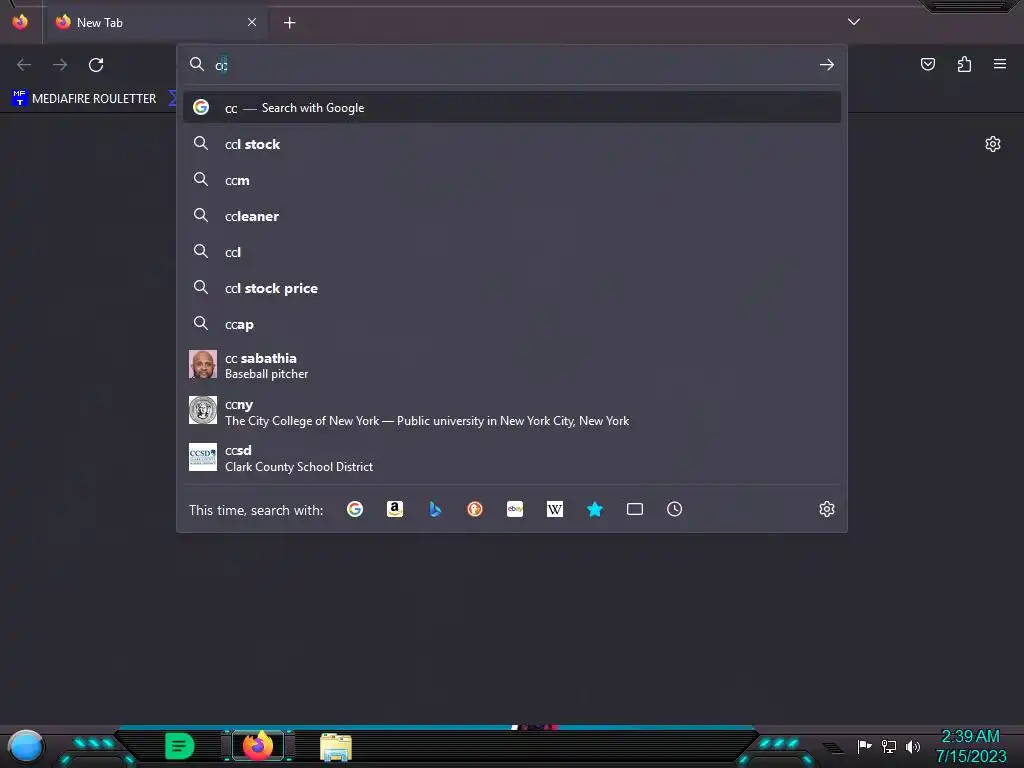Go back one page
Viewport: 1024px width, 768px height.
tap(24, 65)
